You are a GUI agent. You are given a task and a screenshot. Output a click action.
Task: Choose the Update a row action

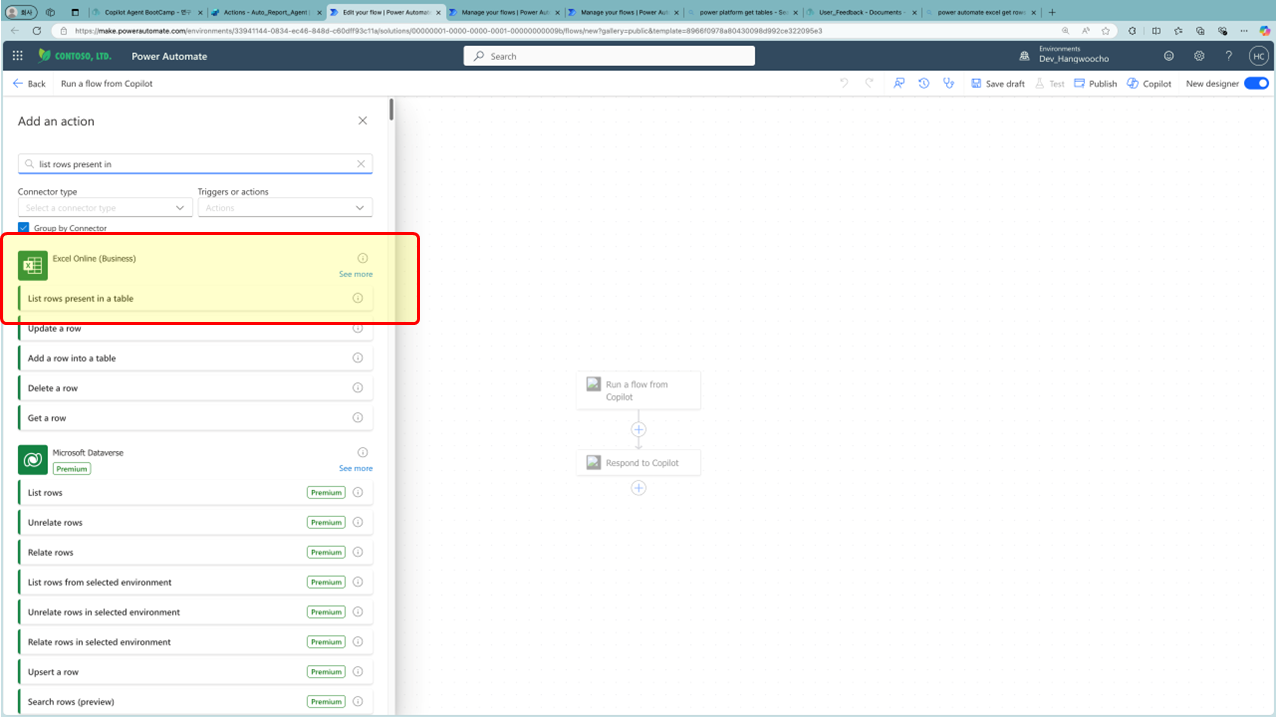tap(195, 328)
